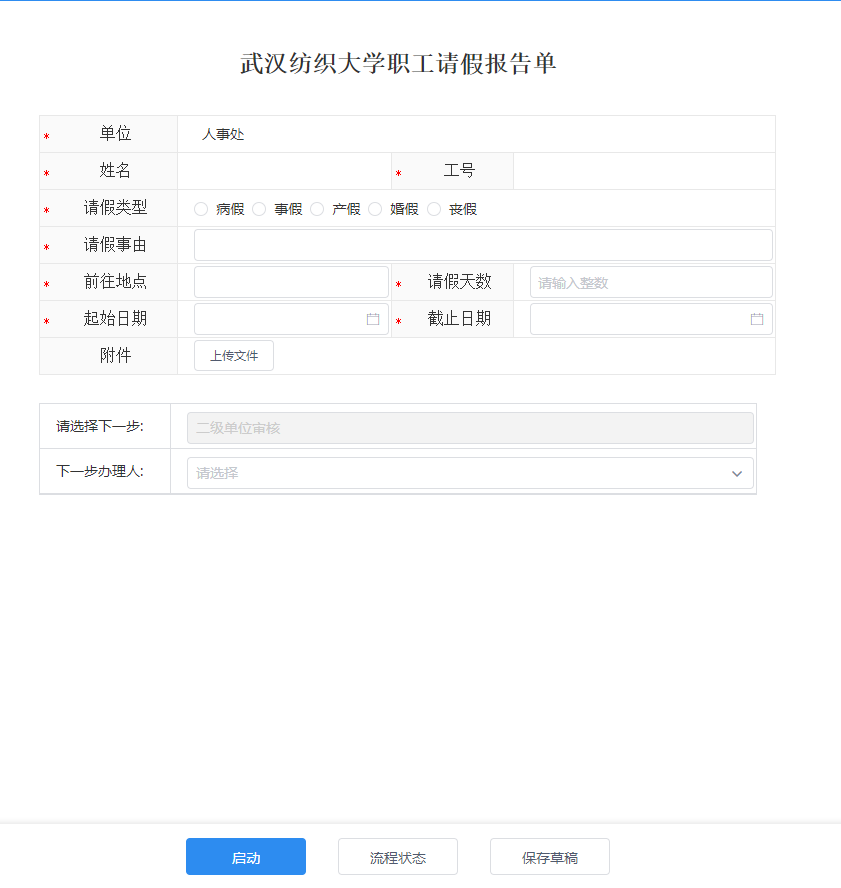Image resolution: width=841 pixels, height=888 pixels.
Task: Click the 请假类型 label
Action: point(115,208)
